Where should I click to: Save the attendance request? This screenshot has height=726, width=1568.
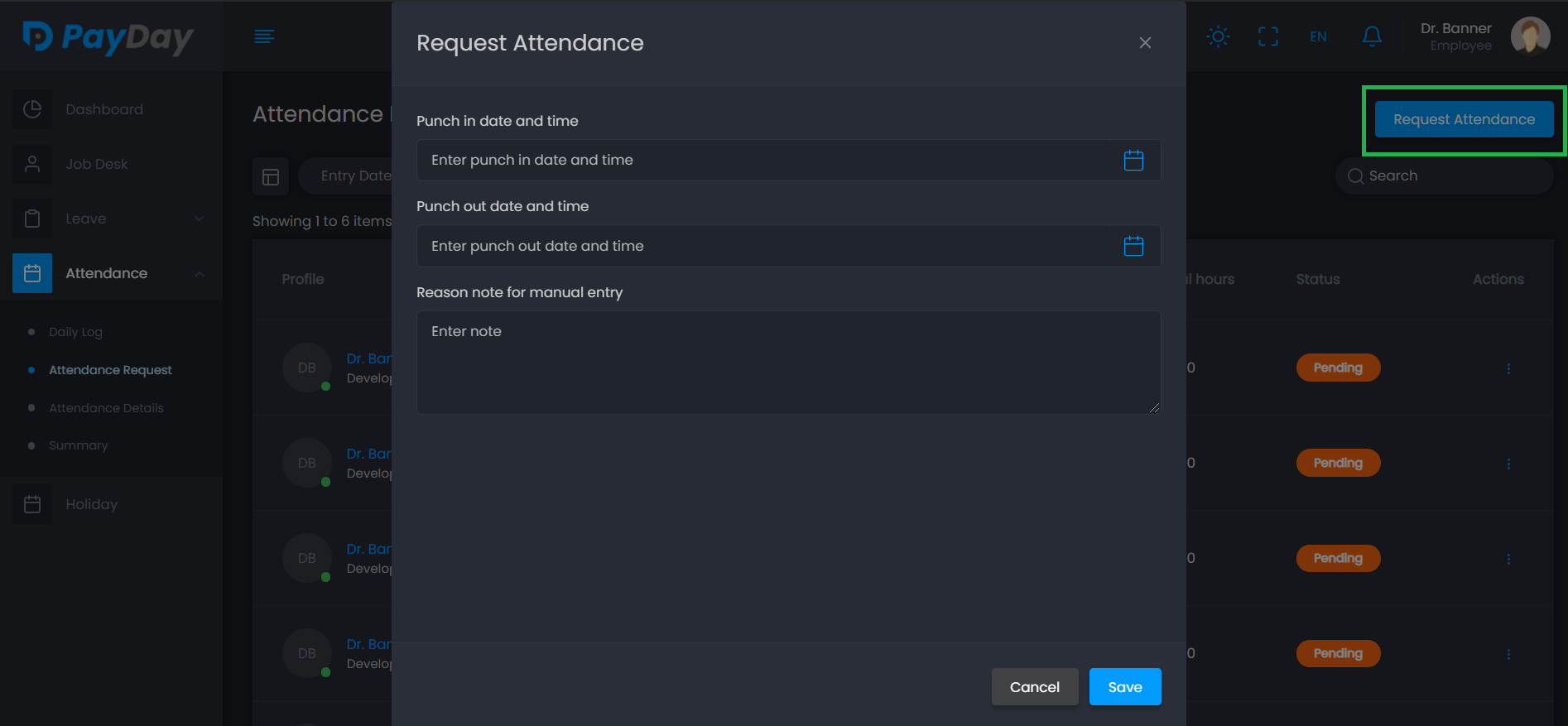tap(1124, 687)
